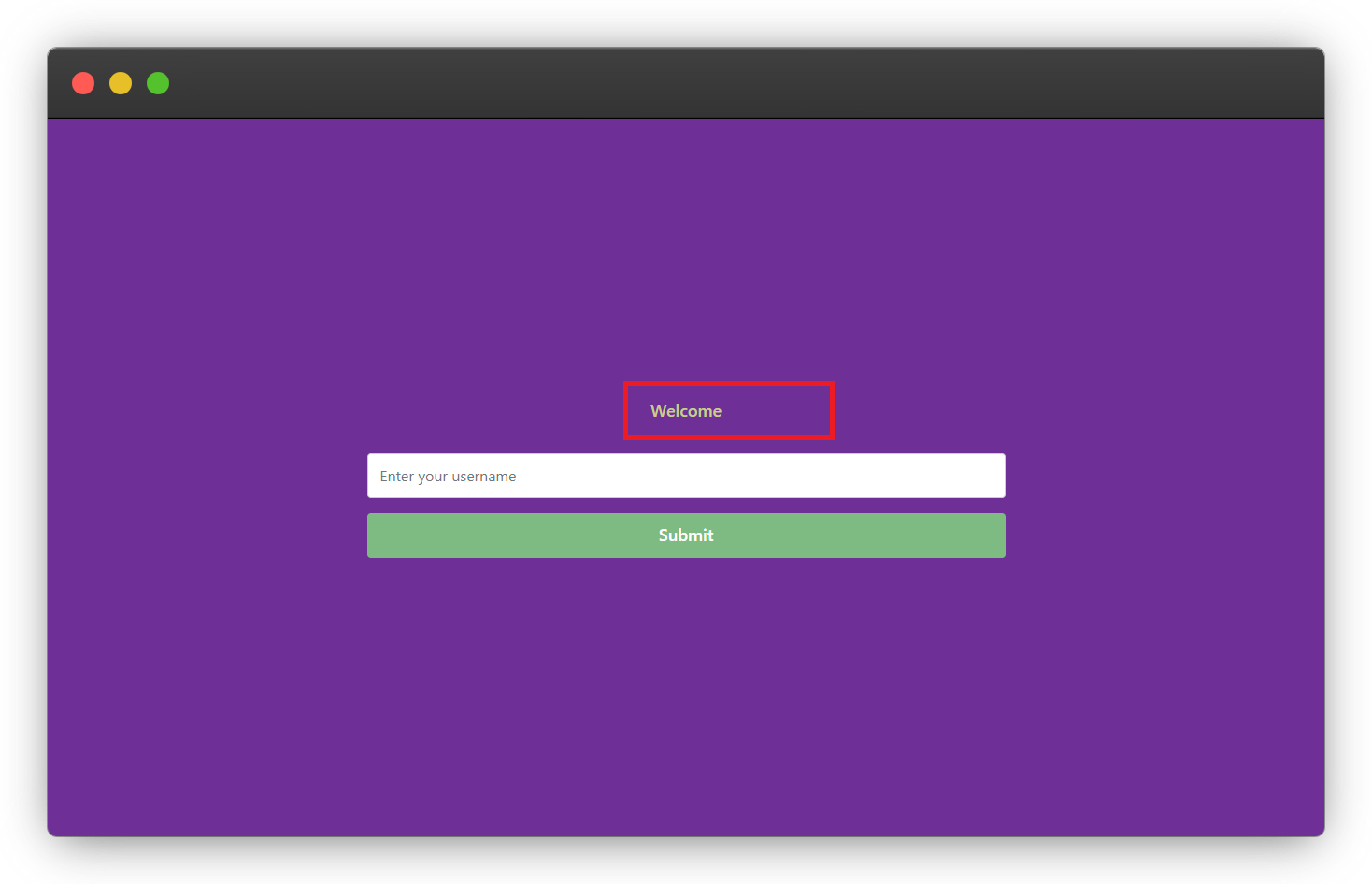Minimize the window using the yellow button
This screenshot has width=1372, height=884.
pos(121,83)
